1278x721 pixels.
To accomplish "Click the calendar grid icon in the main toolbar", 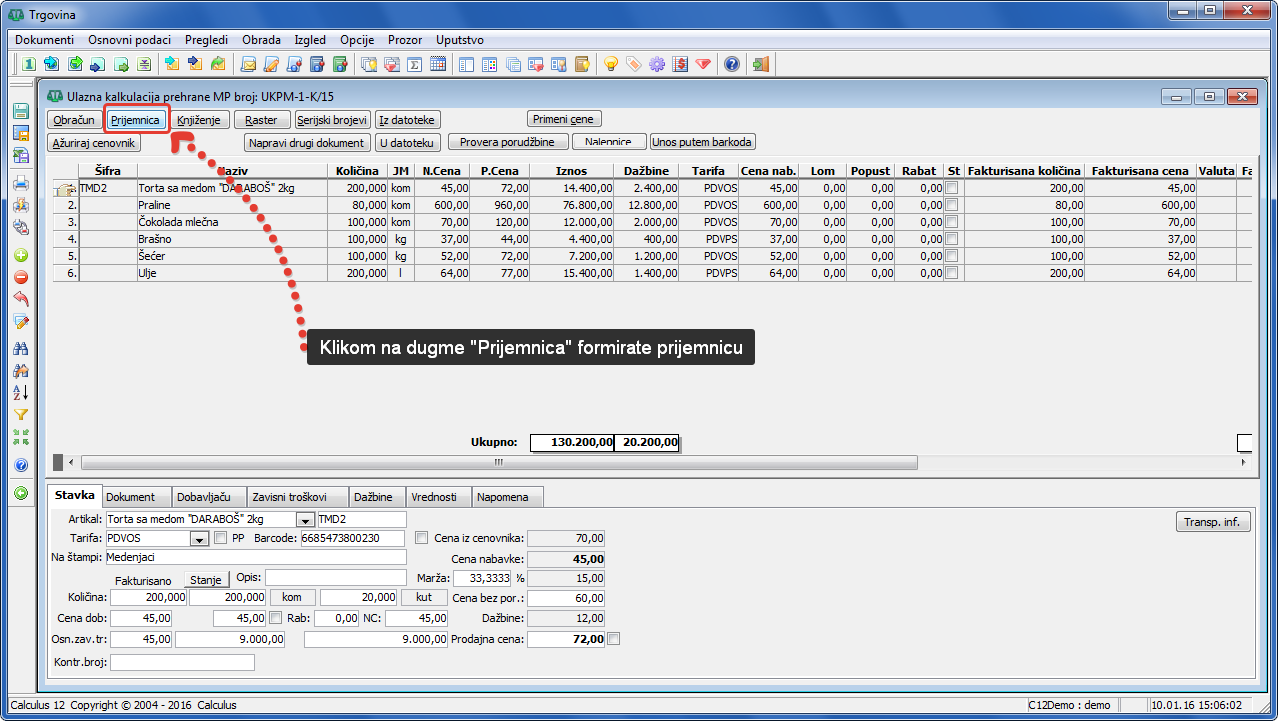I will [438, 64].
